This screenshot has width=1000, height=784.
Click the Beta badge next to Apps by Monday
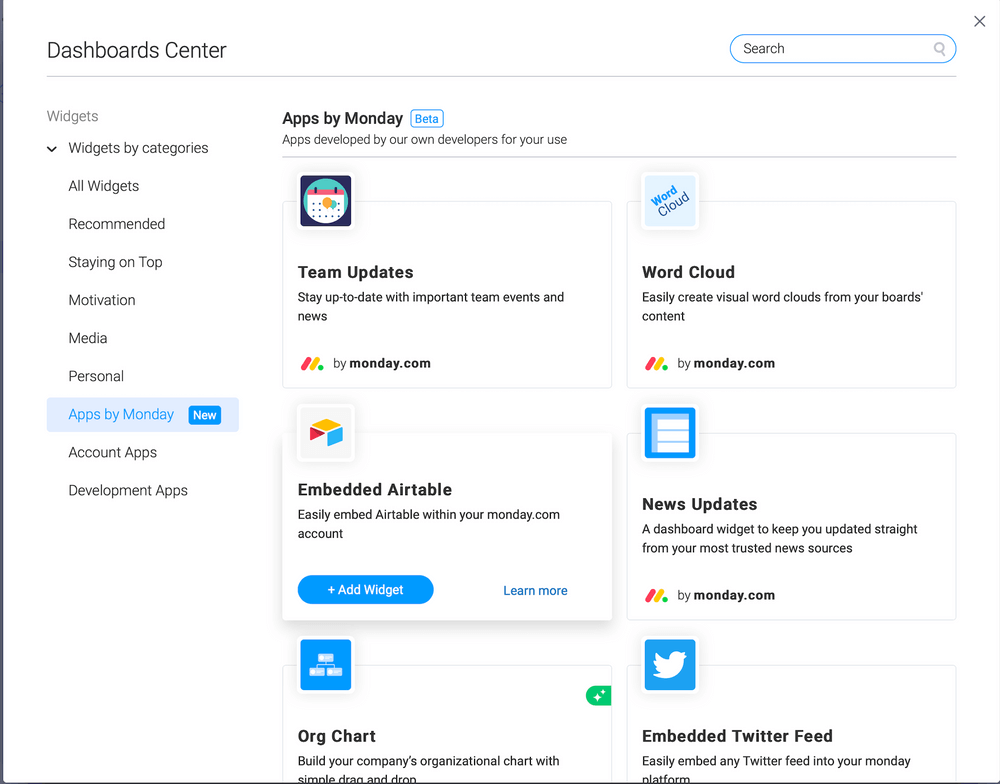pyautogui.click(x=426, y=118)
